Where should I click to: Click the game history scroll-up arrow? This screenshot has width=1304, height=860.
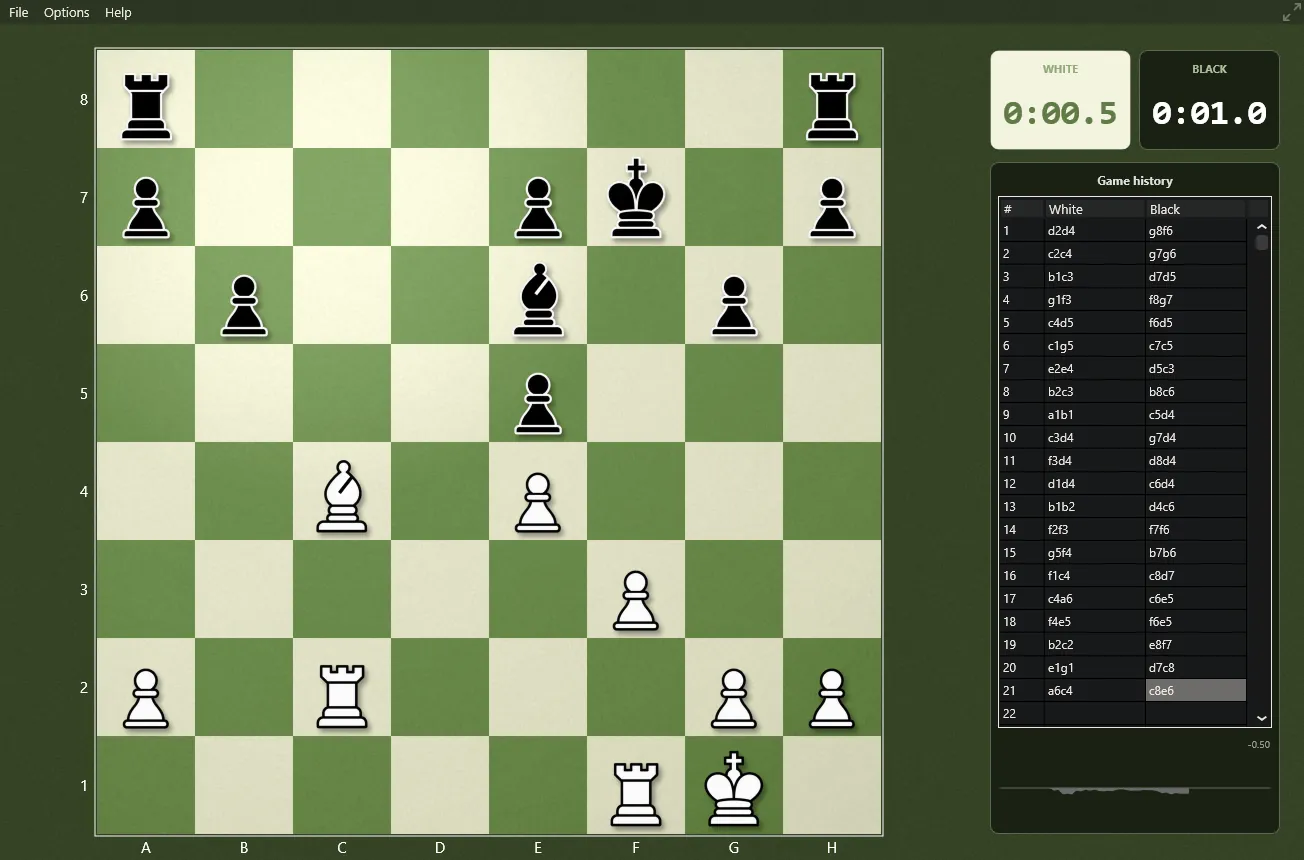click(1261, 226)
